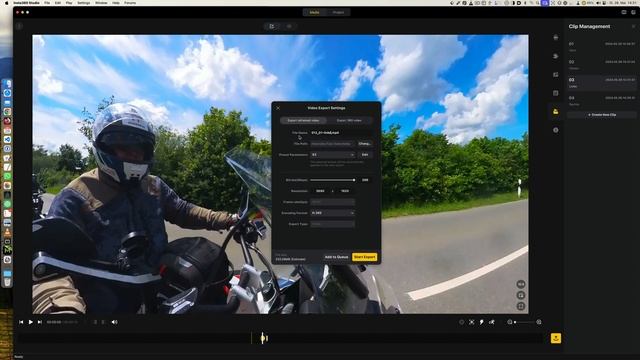Click the resolution height field
The width and height of the screenshot is (640, 360).
click(345, 191)
